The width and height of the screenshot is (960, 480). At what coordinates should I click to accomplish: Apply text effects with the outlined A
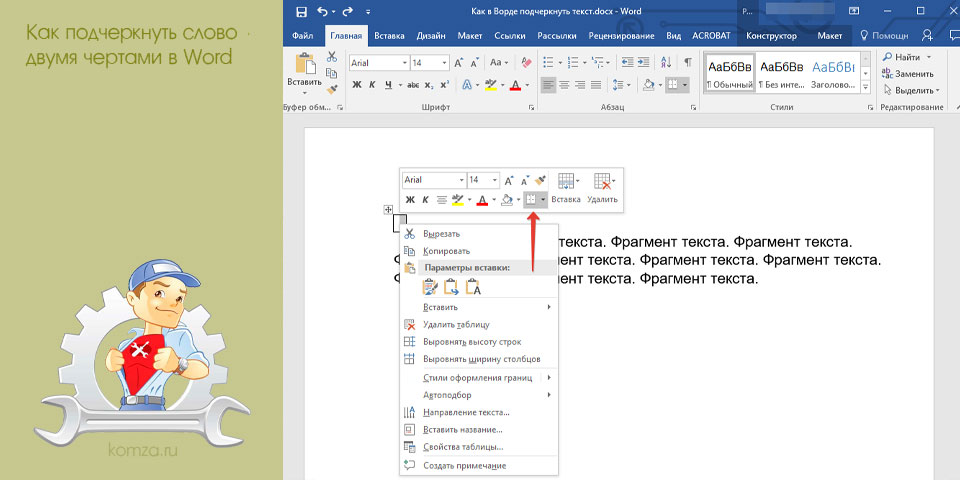[x=467, y=84]
